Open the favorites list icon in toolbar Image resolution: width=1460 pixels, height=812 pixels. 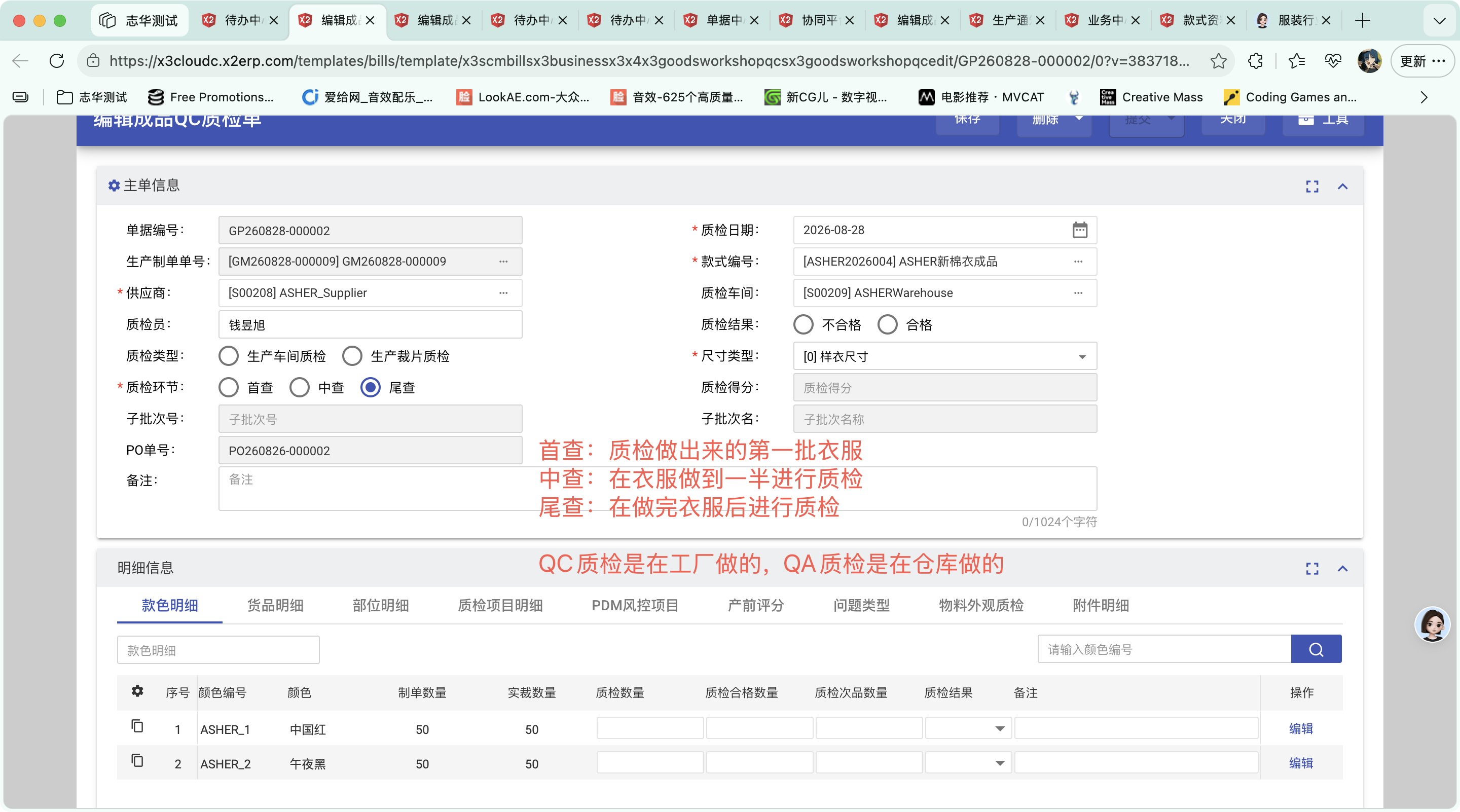pos(1296,61)
